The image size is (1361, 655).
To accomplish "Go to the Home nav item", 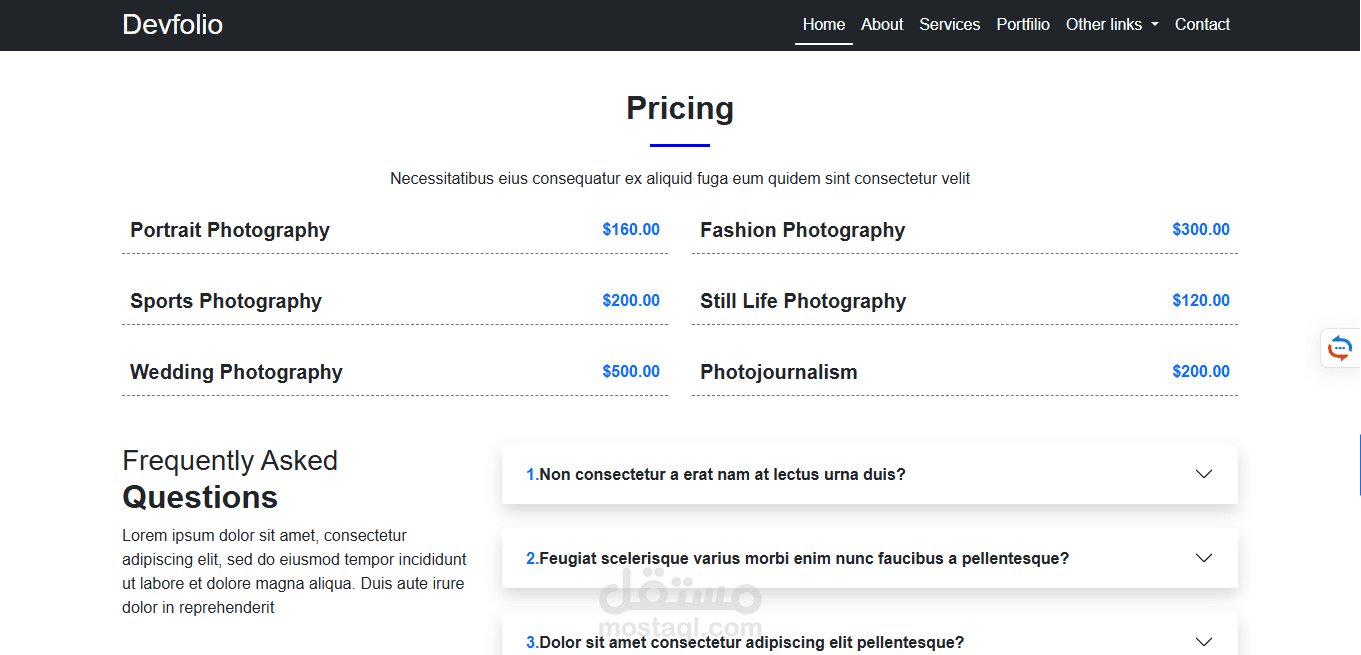I will [824, 25].
